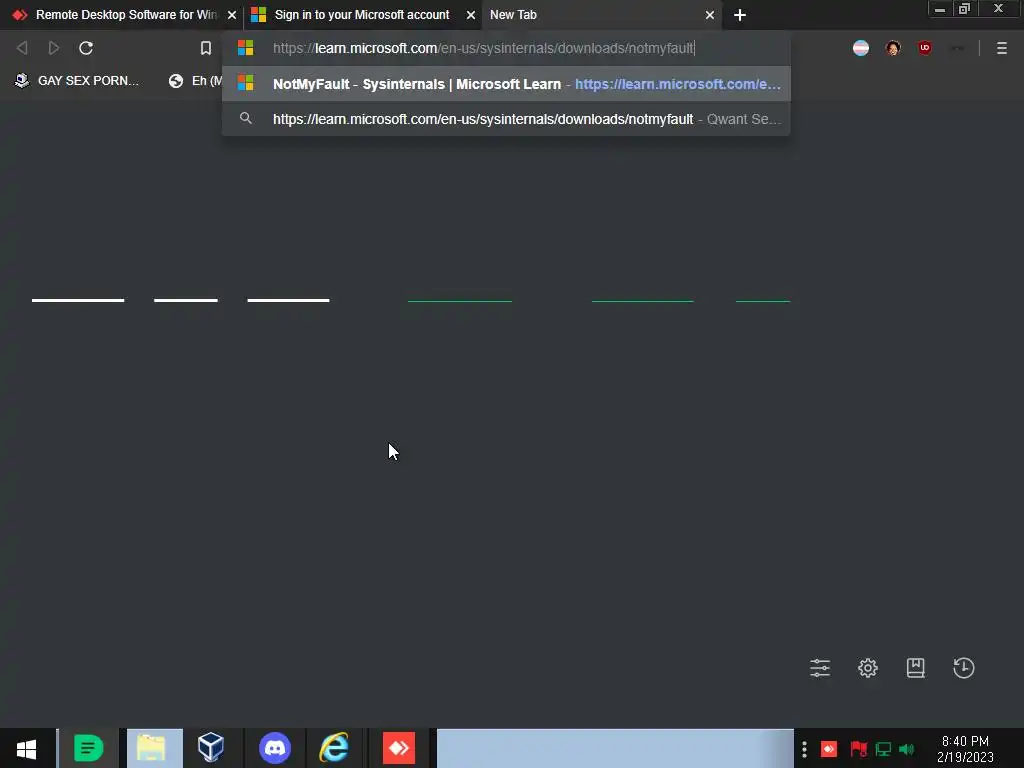Open the Windows Start menu
Screen dimensions: 1024x768
pyautogui.click(x=26, y=748)
